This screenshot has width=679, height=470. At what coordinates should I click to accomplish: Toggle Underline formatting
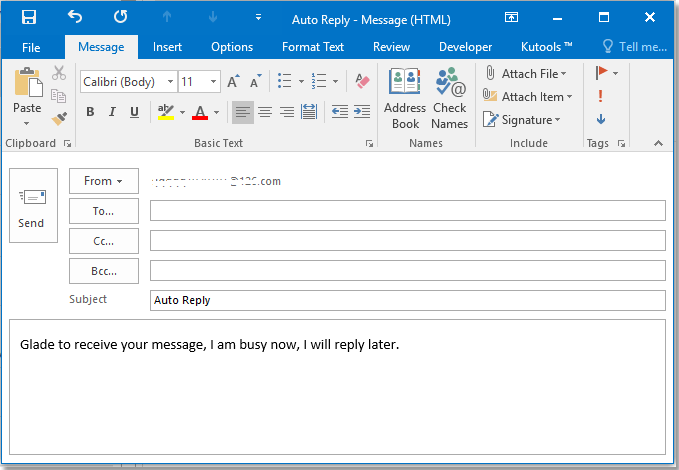[134, 112]
